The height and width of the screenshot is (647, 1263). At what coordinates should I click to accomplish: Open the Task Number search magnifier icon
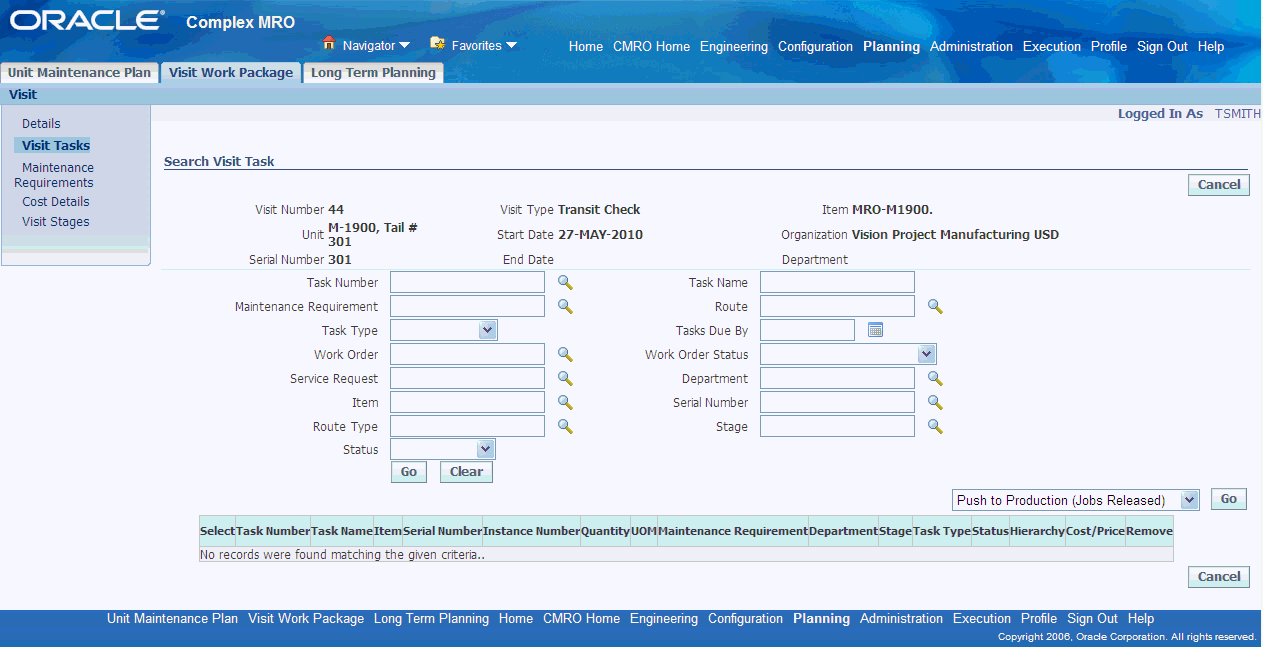[565, 283]
